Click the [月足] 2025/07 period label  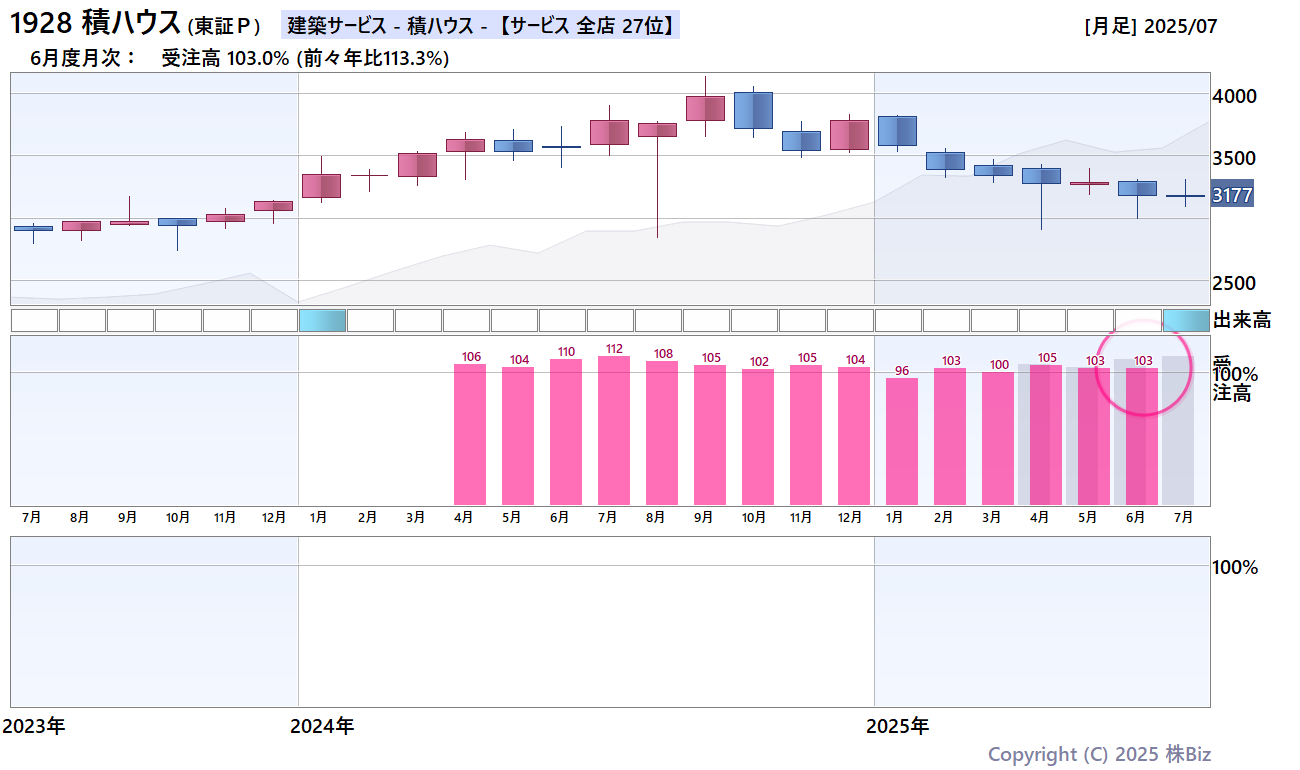click(1151, 26)
